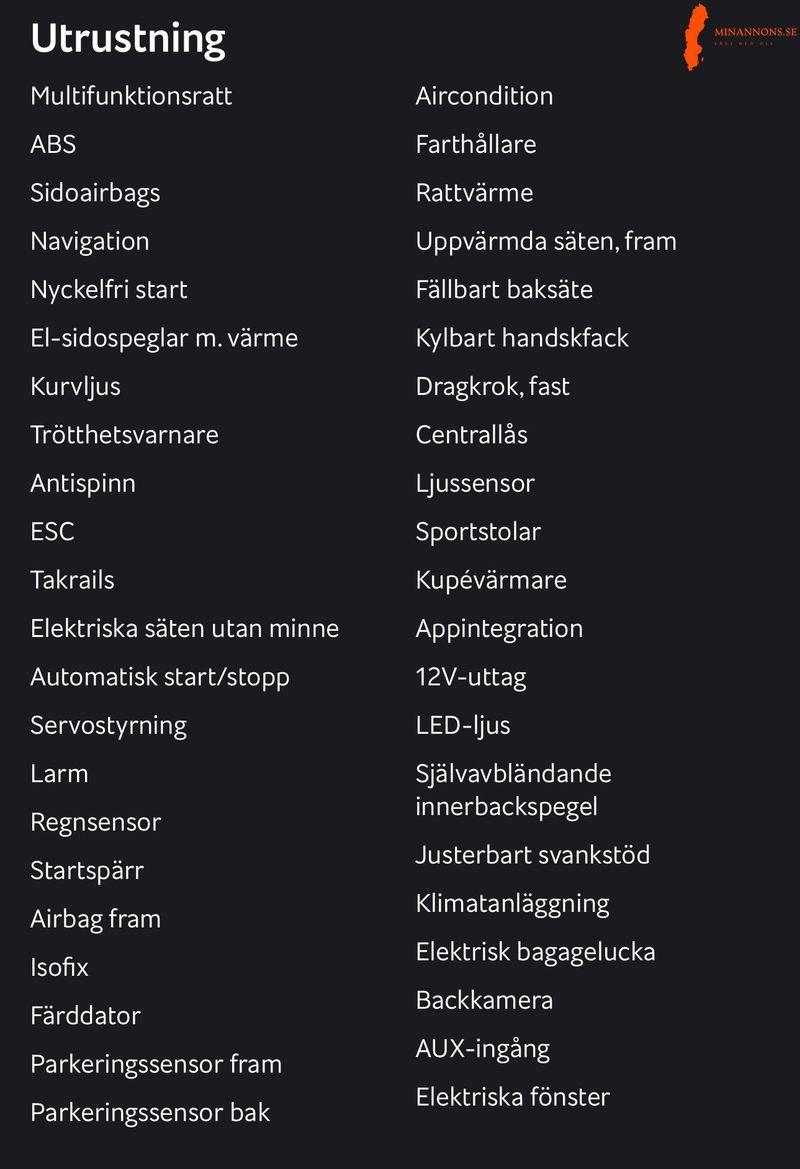Click the Elektrisk bagagelucka item
Viewport: 800px width, 1169px height.
535,953
